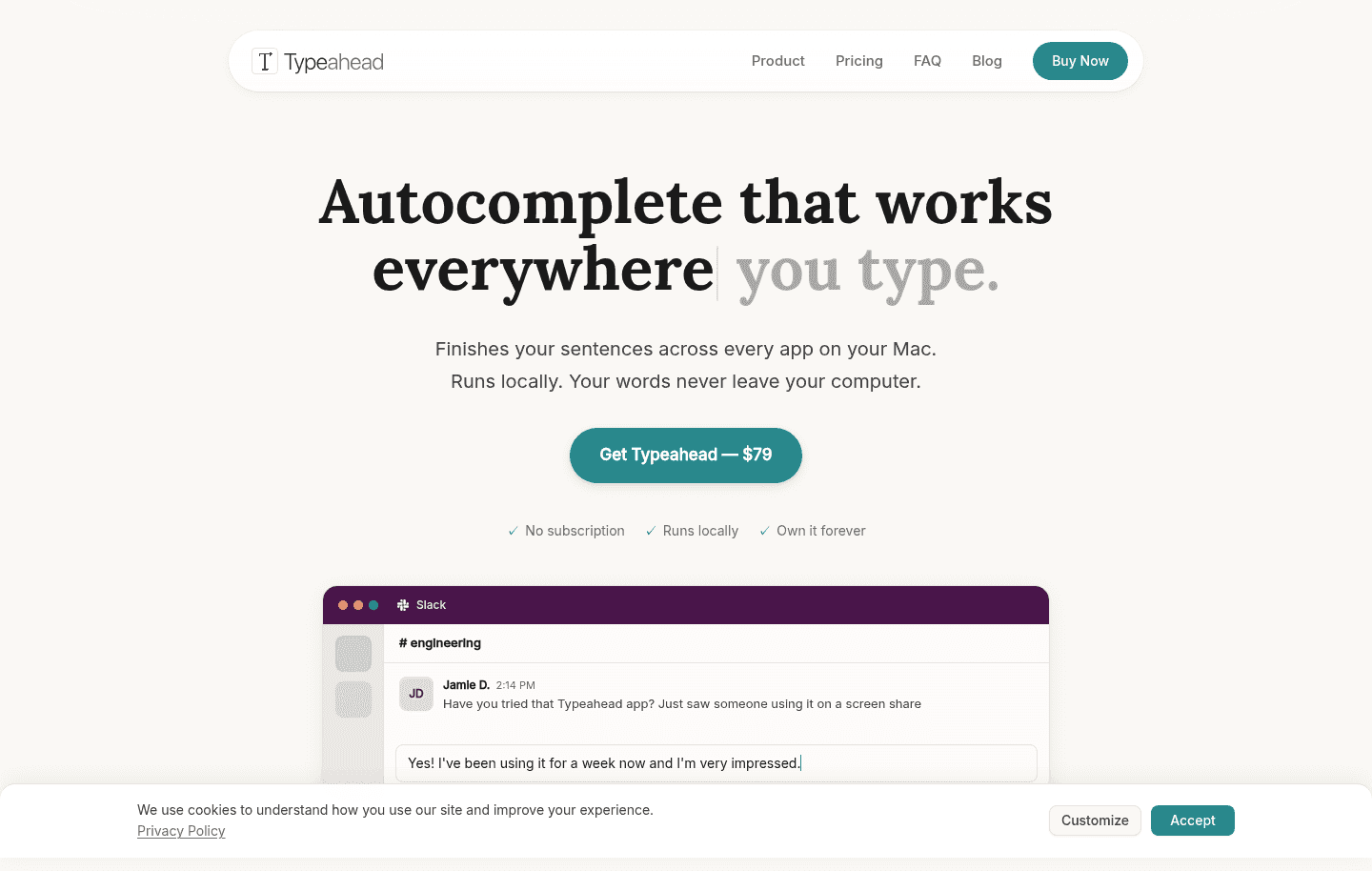
Task: Click the cookie notice message text
Action: 395,810
